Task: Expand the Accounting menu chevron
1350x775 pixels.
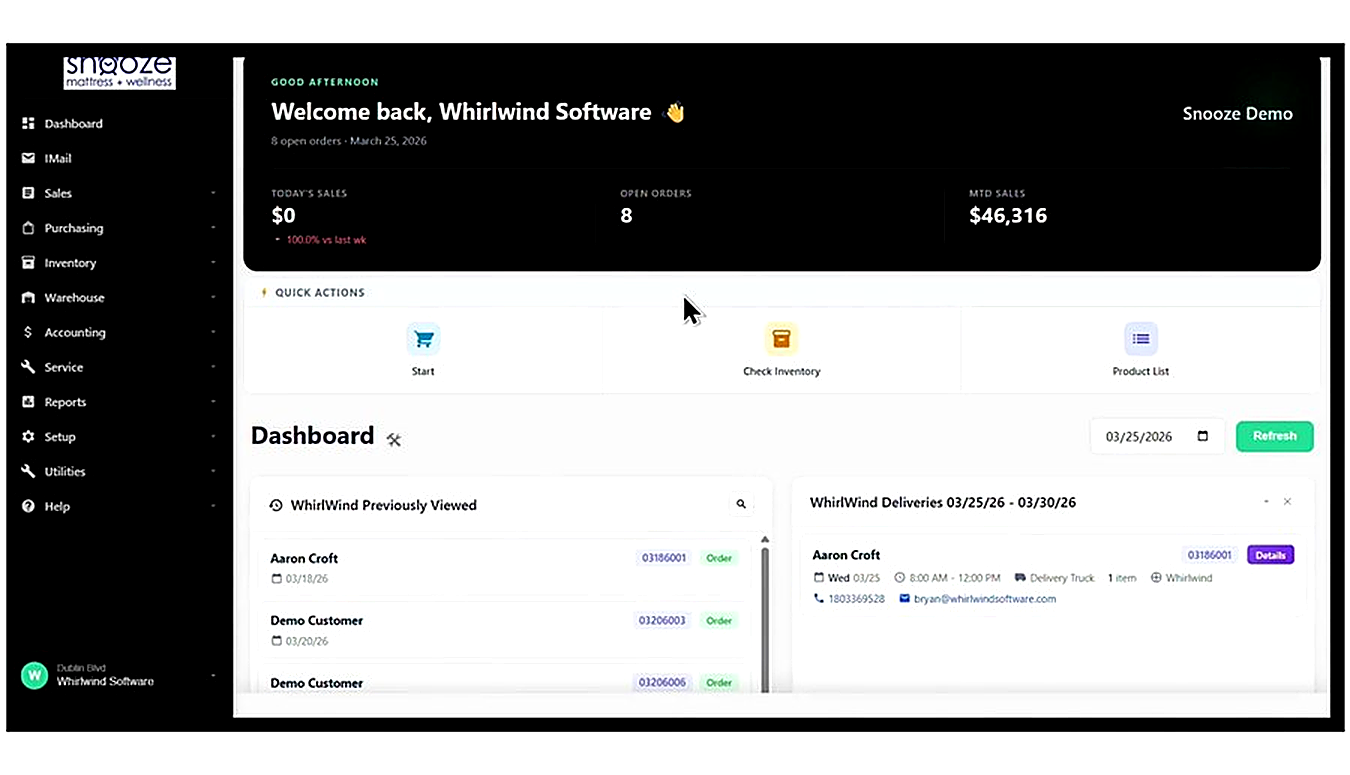Action: coord(213,332)
